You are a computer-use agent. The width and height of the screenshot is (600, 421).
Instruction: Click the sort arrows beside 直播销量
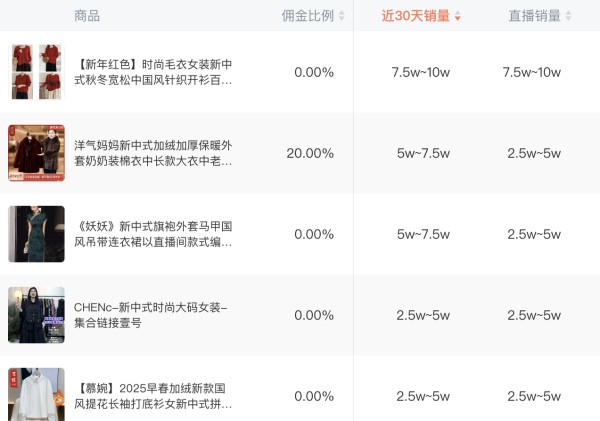(568, 16)
